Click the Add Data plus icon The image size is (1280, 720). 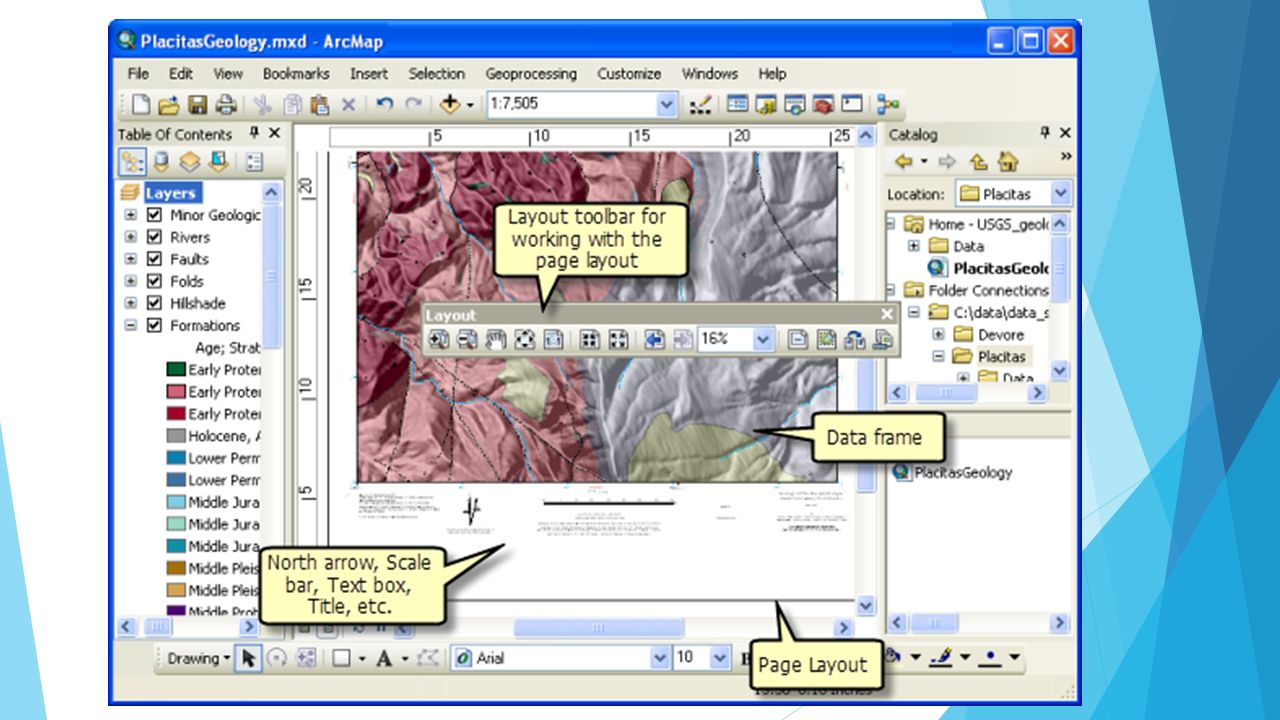[450, 104]
